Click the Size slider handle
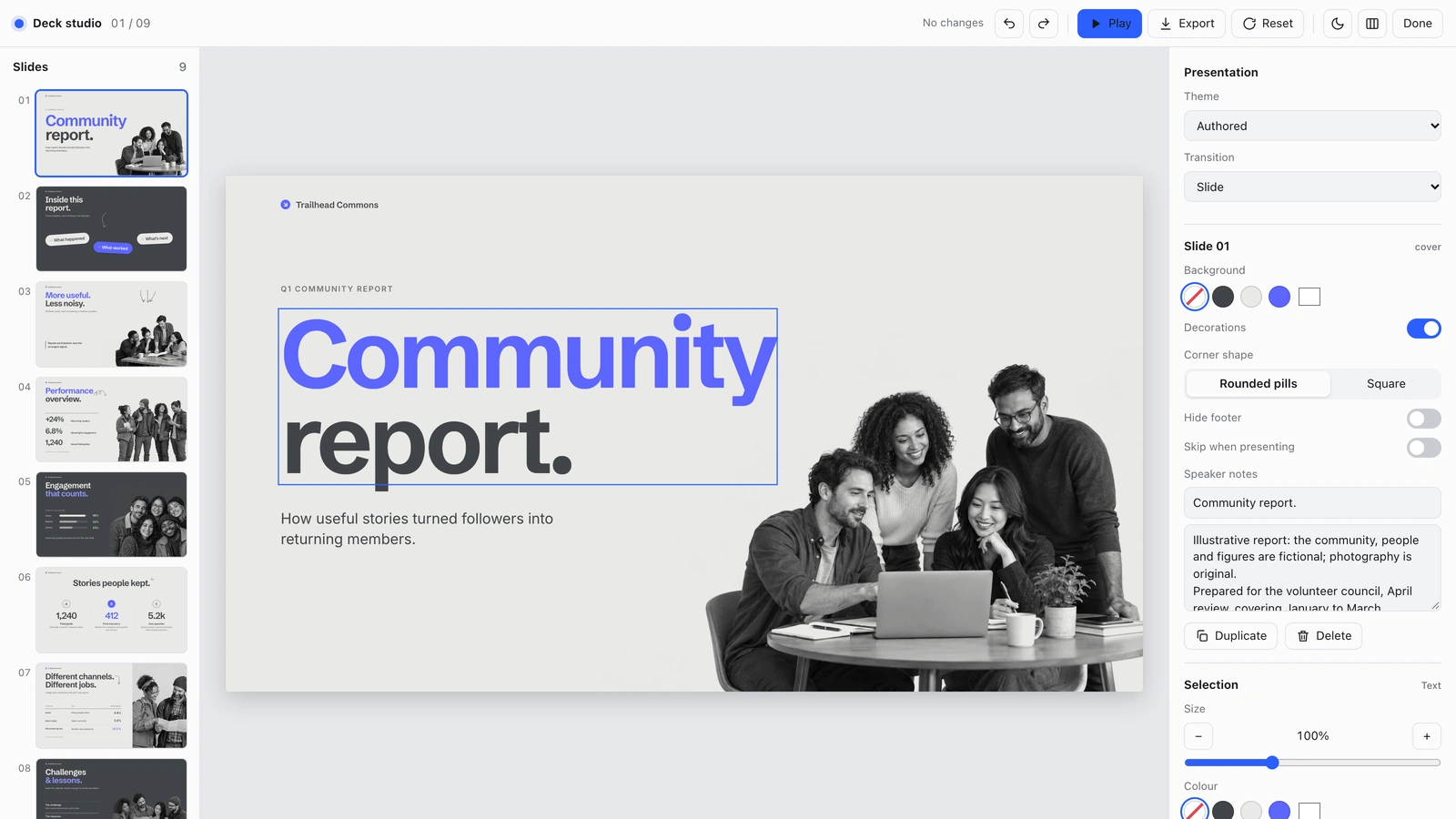This screenshot has width=1456, height=819. pos(1273,763)
